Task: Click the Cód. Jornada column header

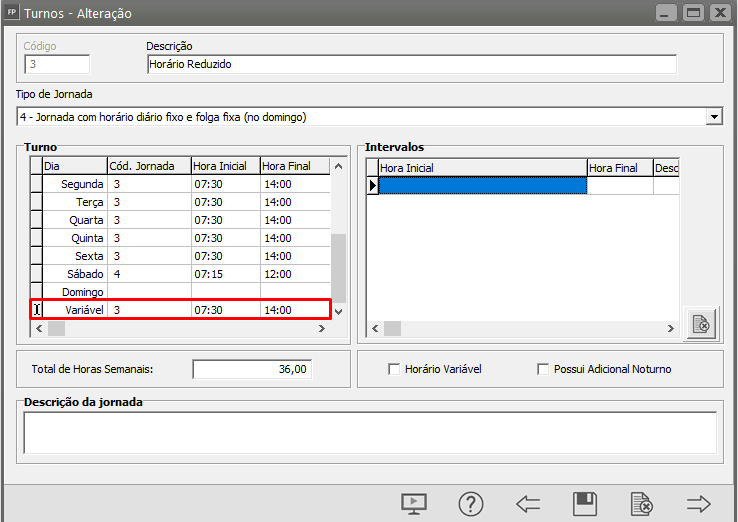Action: (148, 166)
